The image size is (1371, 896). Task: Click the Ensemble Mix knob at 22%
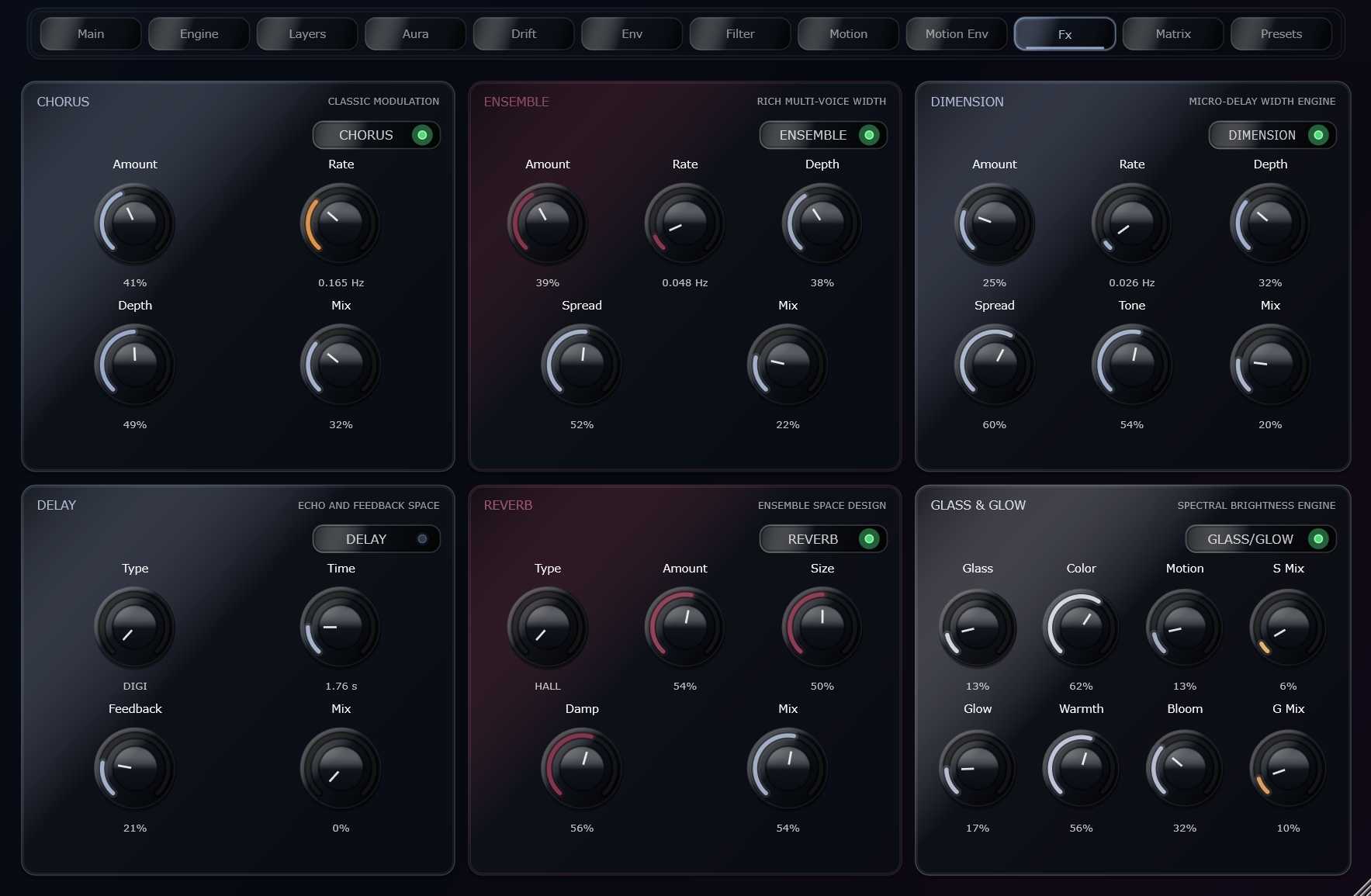pyautogui.click(x=788, y=365)
